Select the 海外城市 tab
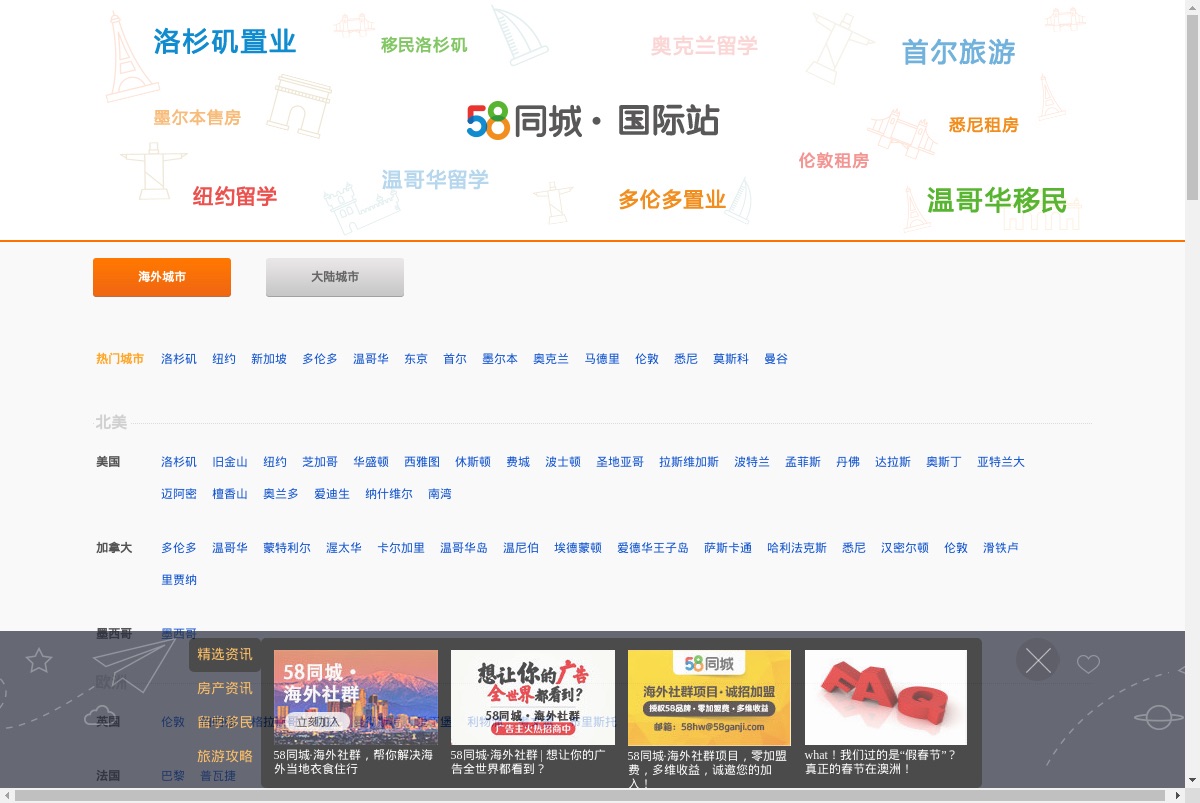 point(162,277)
